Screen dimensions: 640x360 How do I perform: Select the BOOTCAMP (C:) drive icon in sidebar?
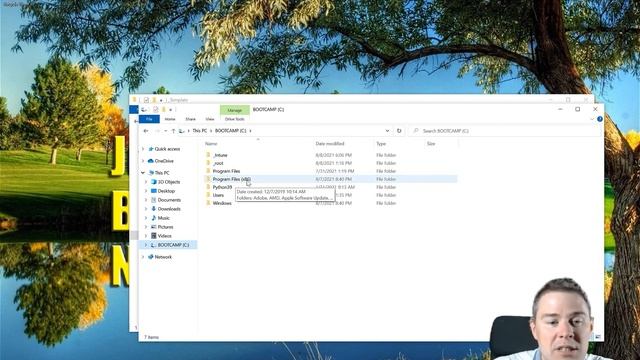pos(153,245)
